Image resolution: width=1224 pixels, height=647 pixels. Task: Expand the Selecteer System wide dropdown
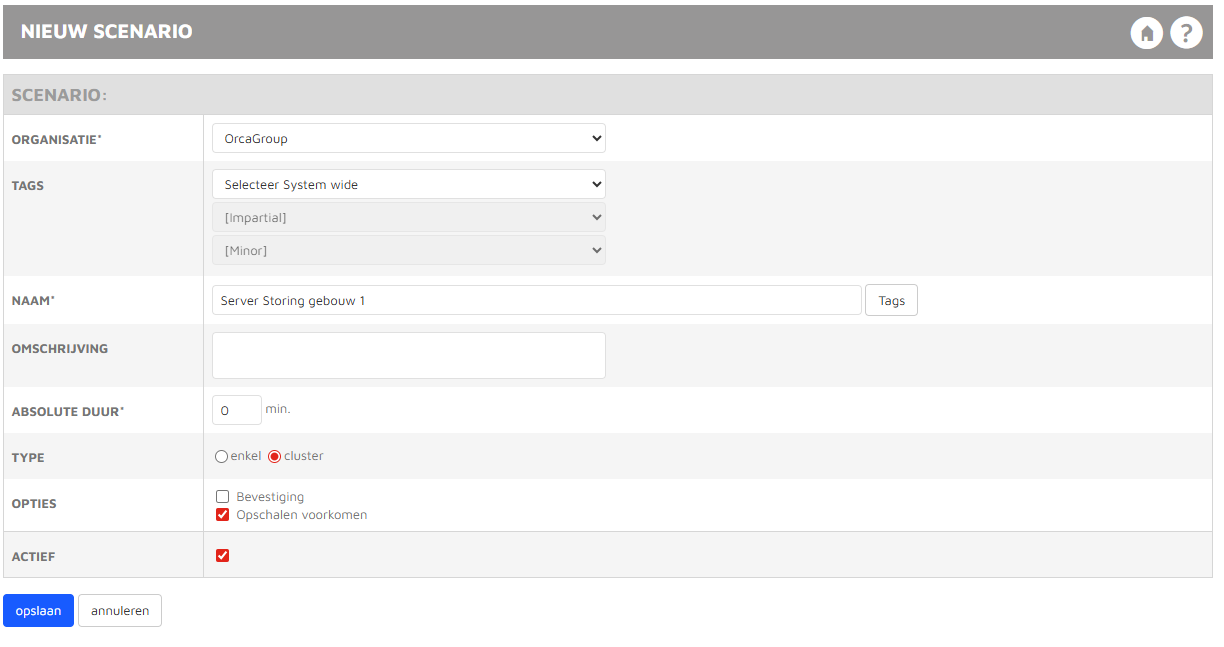[x=409, y=184]
